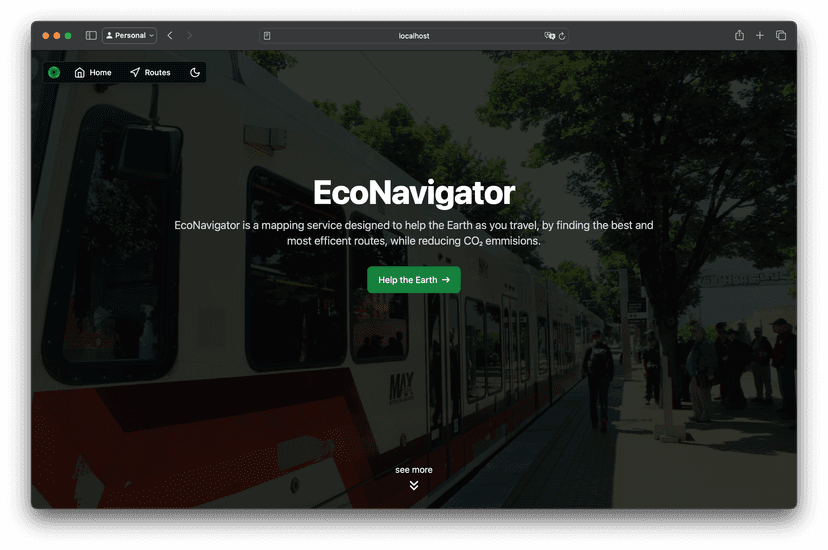Open the Routes navigation item
Image resolution: width=828 pixels, height=550 pixels.
coord(150,72)
